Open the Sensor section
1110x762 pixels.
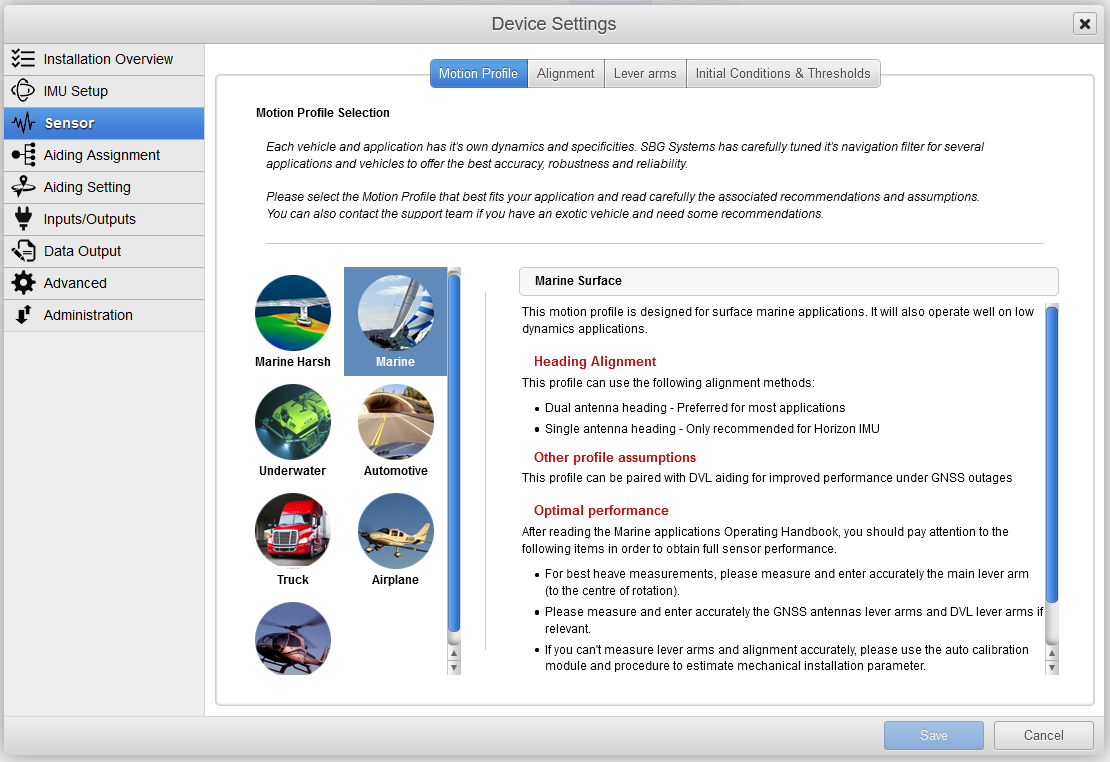(104, 123)
